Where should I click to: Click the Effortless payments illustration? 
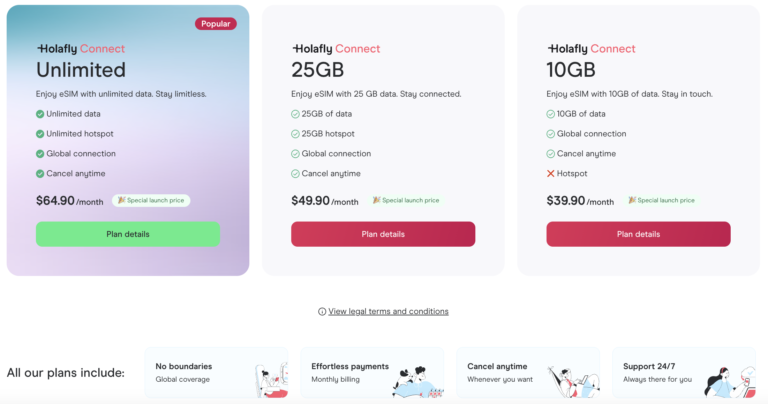pos(418,380)
